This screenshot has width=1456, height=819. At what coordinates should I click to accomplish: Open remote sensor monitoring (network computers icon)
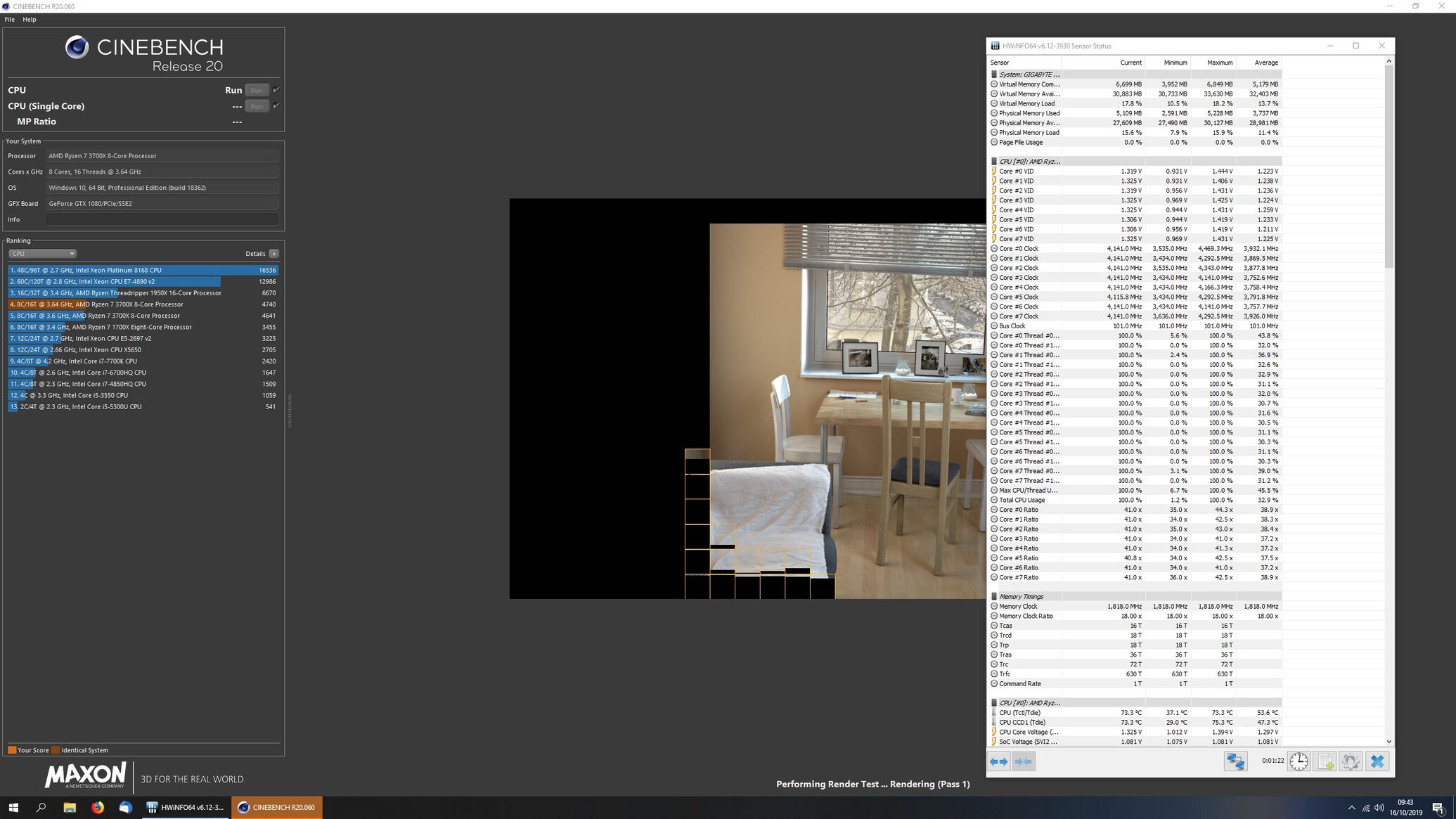coord(1235,761)
